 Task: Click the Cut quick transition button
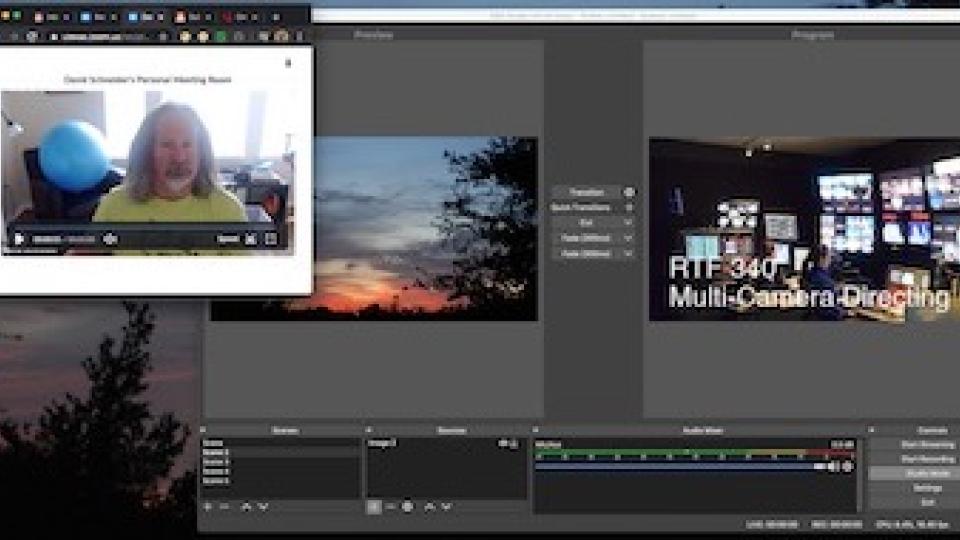(x=587, y=223)
